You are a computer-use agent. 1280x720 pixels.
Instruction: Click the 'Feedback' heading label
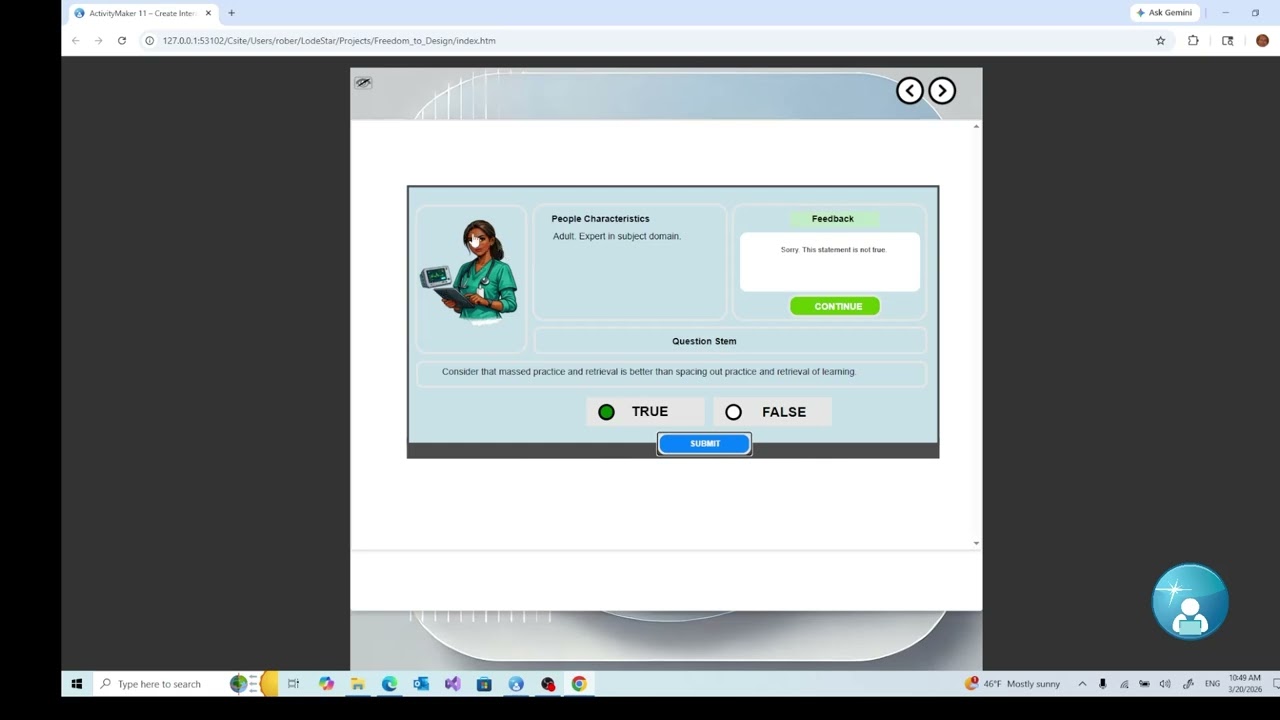click(833, 218)
